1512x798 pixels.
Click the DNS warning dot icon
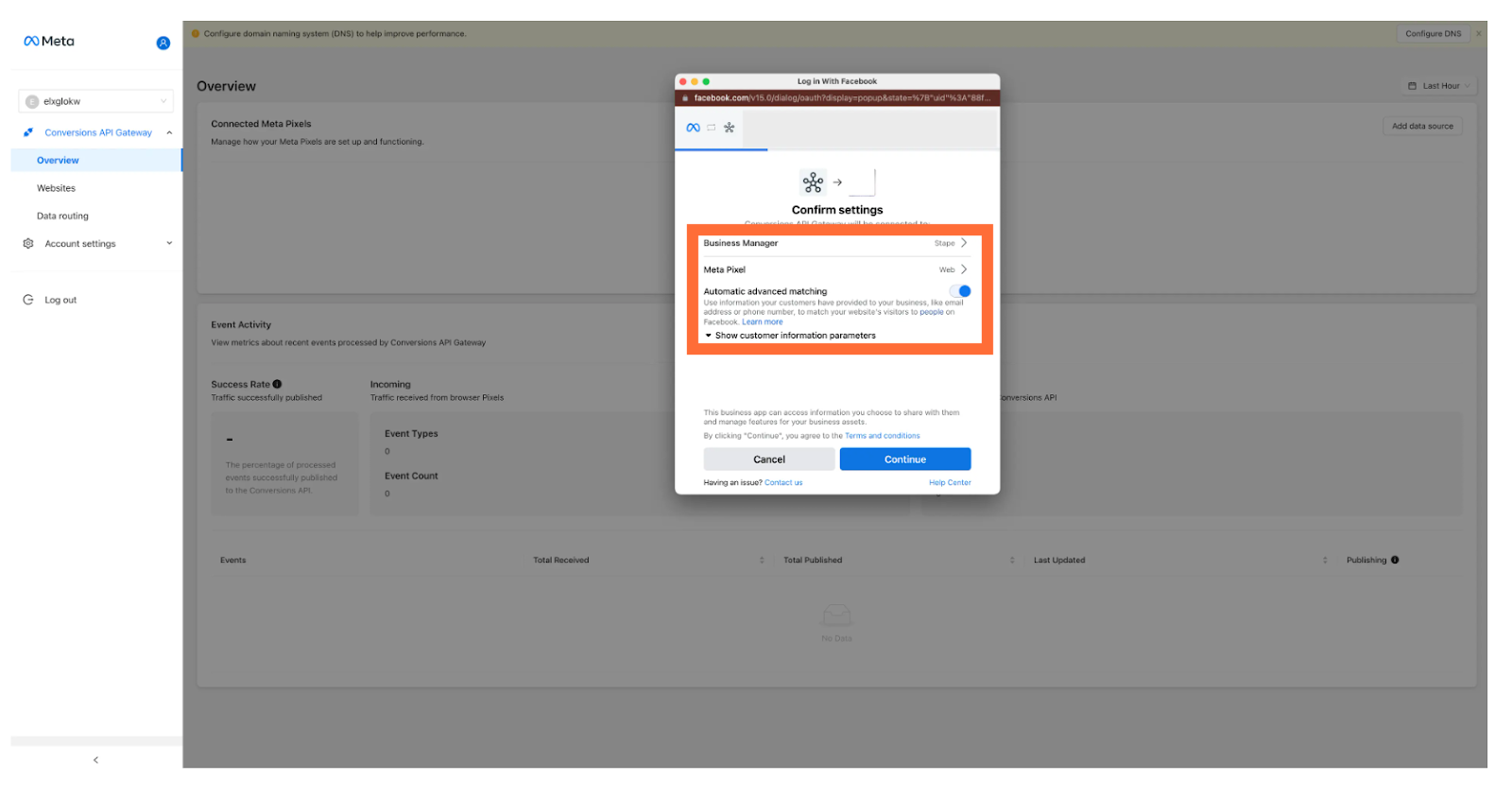pos(196,34)
